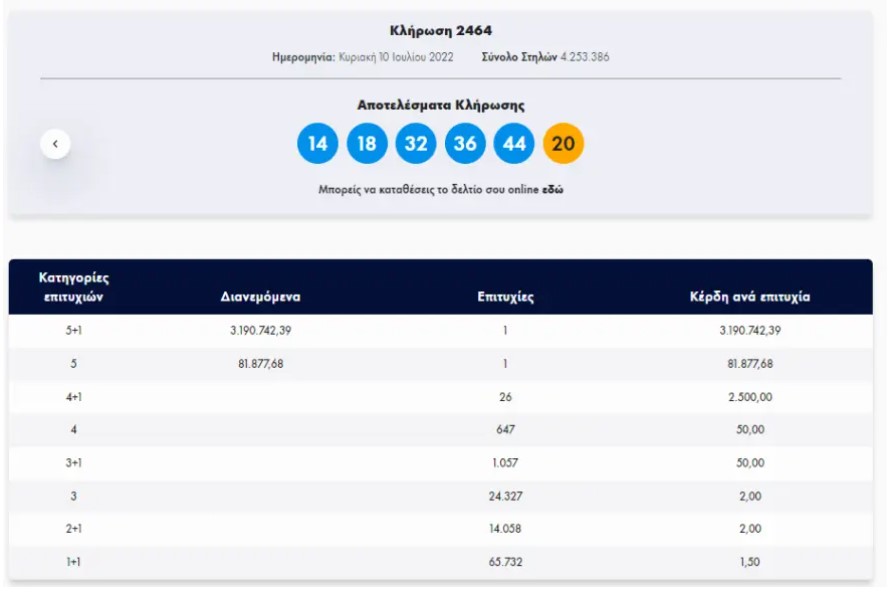Click the 81.877,68 amount under Διανεμόμενα
892x600 pixels.
click(x=261, y=363)
